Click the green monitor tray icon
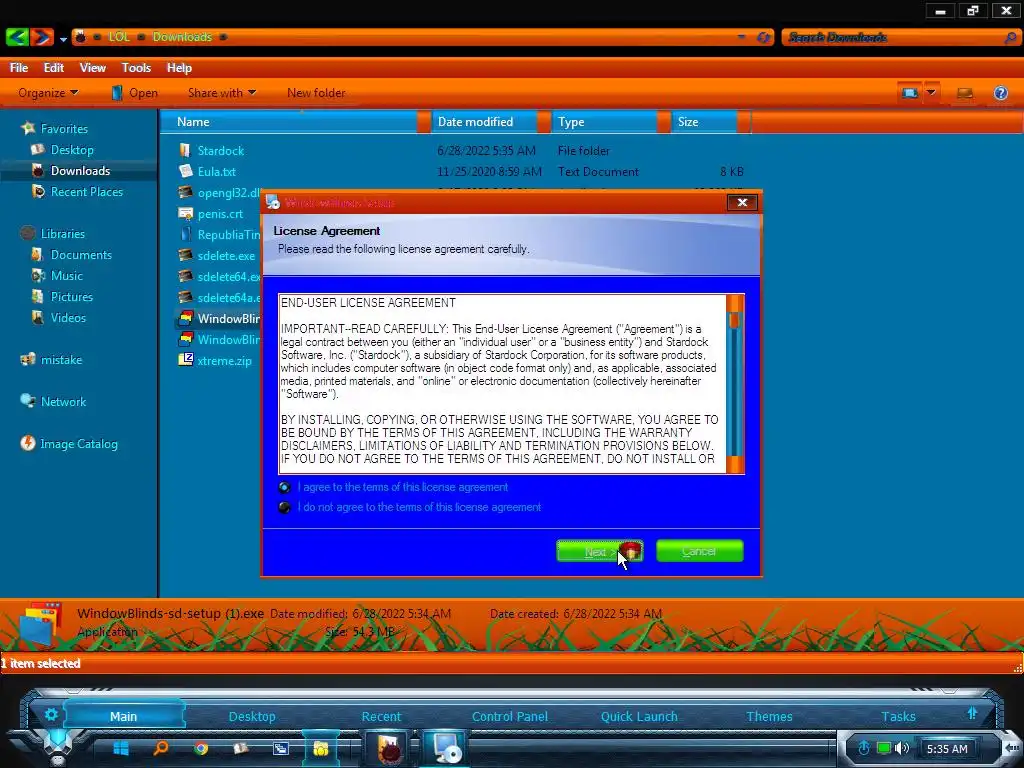Viewport: 1024px width, 768px height. 884,748
